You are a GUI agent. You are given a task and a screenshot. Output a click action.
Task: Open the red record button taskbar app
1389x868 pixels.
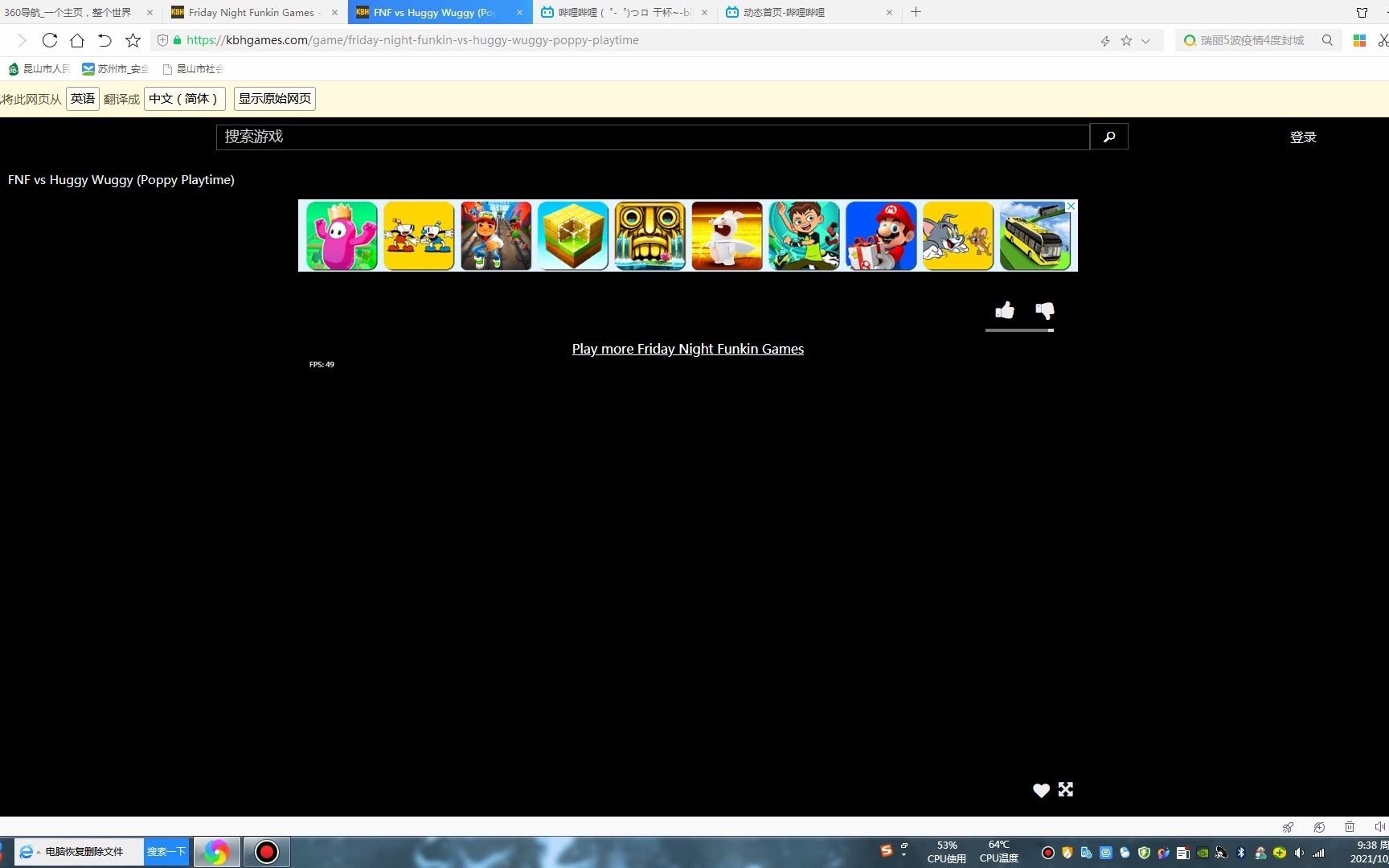(x=266, y=852)
